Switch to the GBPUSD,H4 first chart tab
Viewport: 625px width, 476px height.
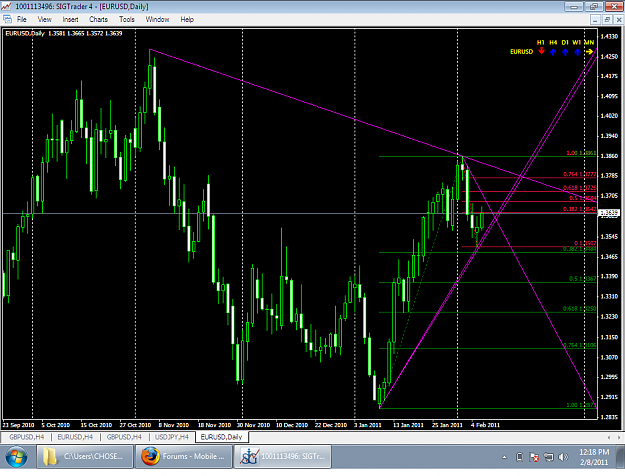coord(26,437)
